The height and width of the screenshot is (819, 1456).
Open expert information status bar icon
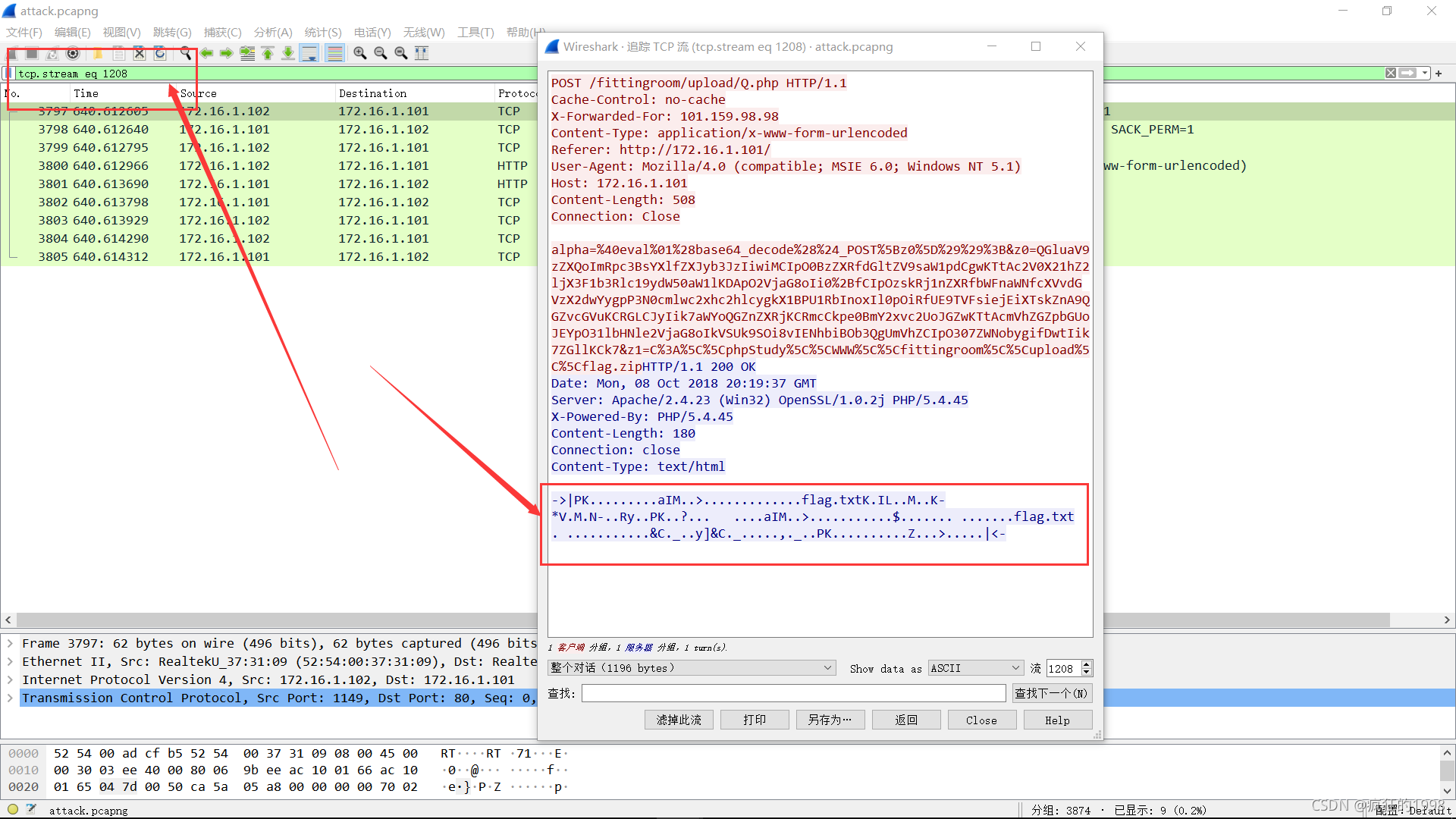pyautogui.click(x=13, y=809)
